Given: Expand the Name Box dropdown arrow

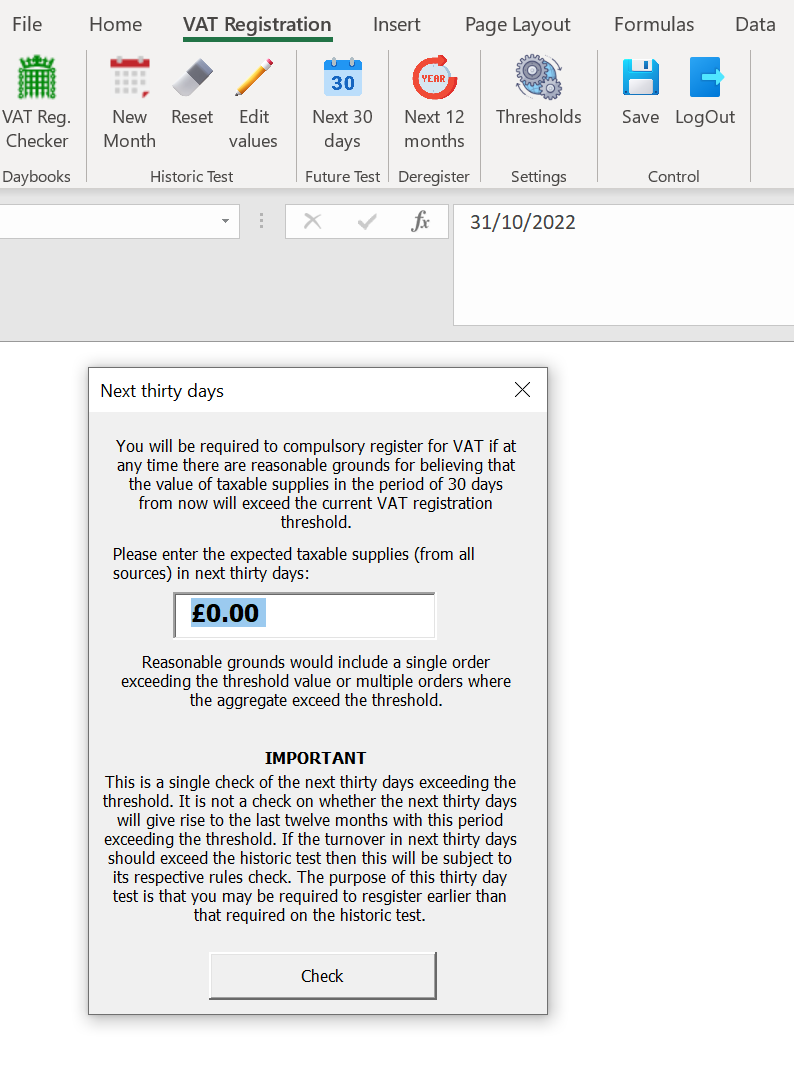Looking at the screenshot, I should 225,222.
